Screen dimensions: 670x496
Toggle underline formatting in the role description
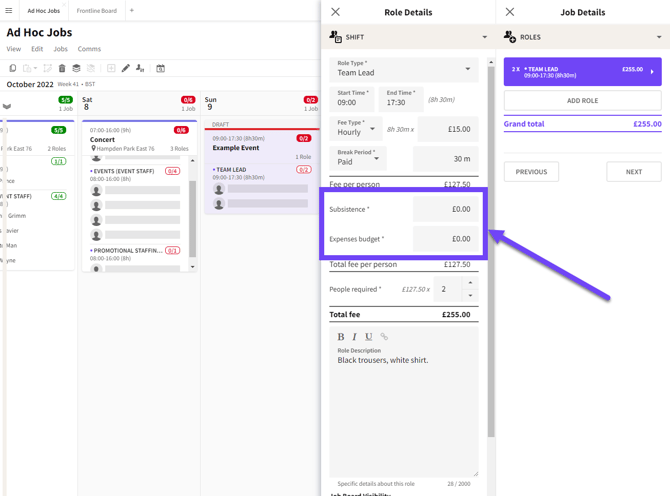tap(368, 337)
